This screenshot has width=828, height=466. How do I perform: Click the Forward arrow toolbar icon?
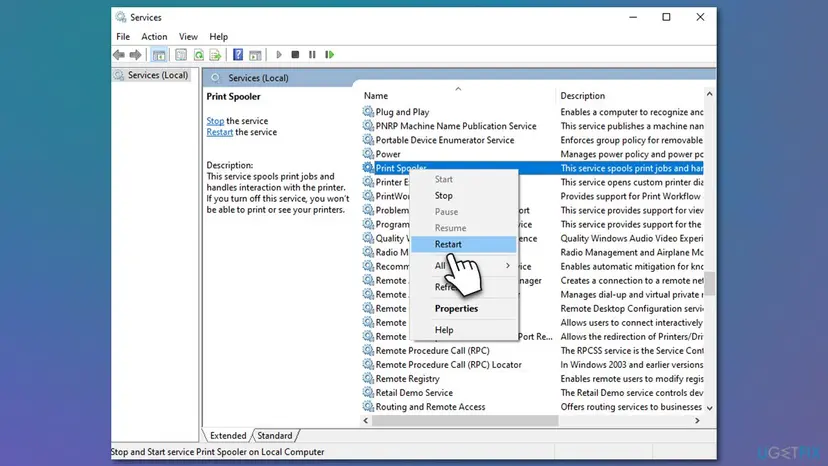(136, 54)
